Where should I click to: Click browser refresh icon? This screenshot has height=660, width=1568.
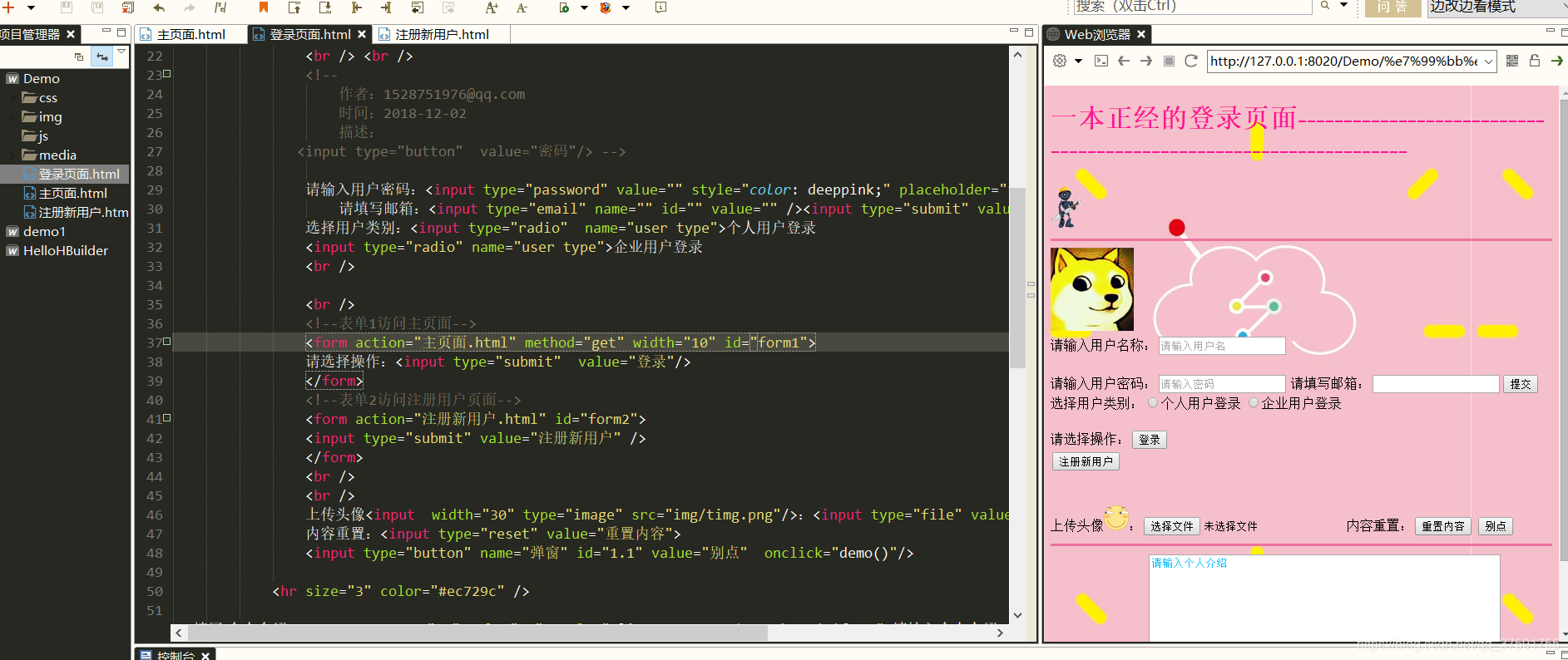[x=1191, y=61]
